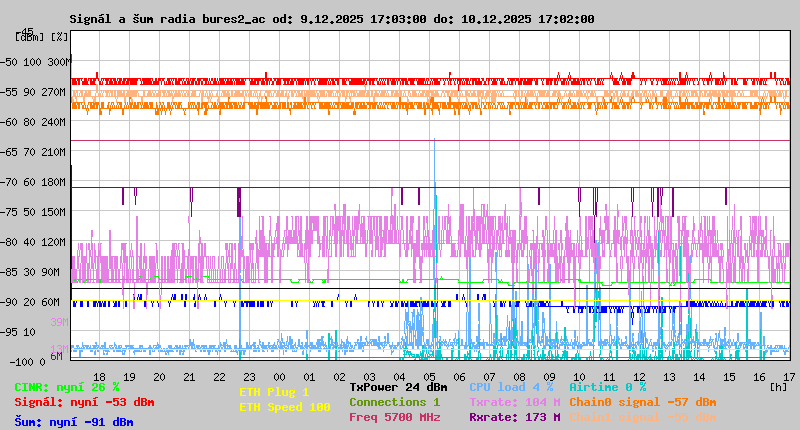The height and width of the screenshot is (430, 800).
Task: Click the blue Šum legend entry
Action: point(74,422)
